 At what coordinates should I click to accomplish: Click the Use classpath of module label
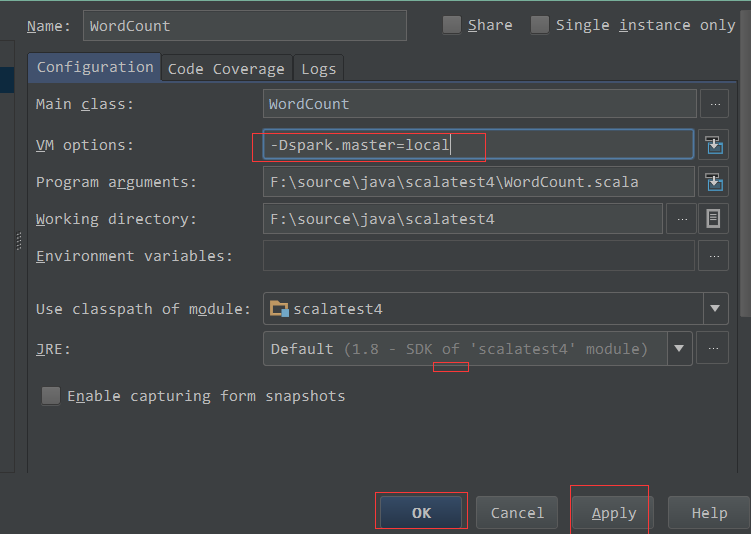143,309
